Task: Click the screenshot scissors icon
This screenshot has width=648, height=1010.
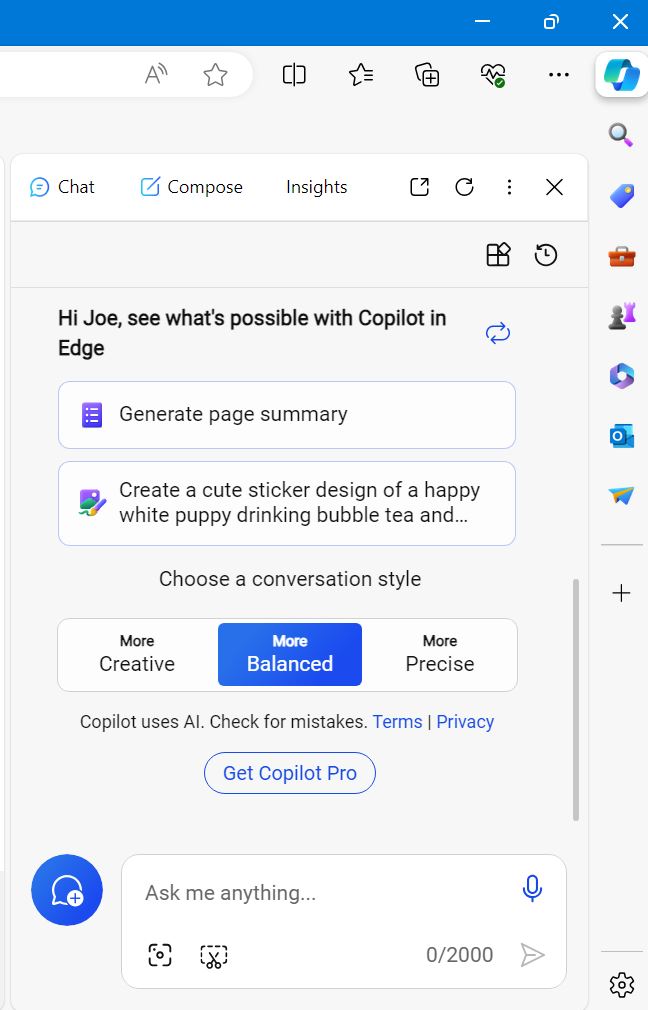Action: [x=214, y=956]
